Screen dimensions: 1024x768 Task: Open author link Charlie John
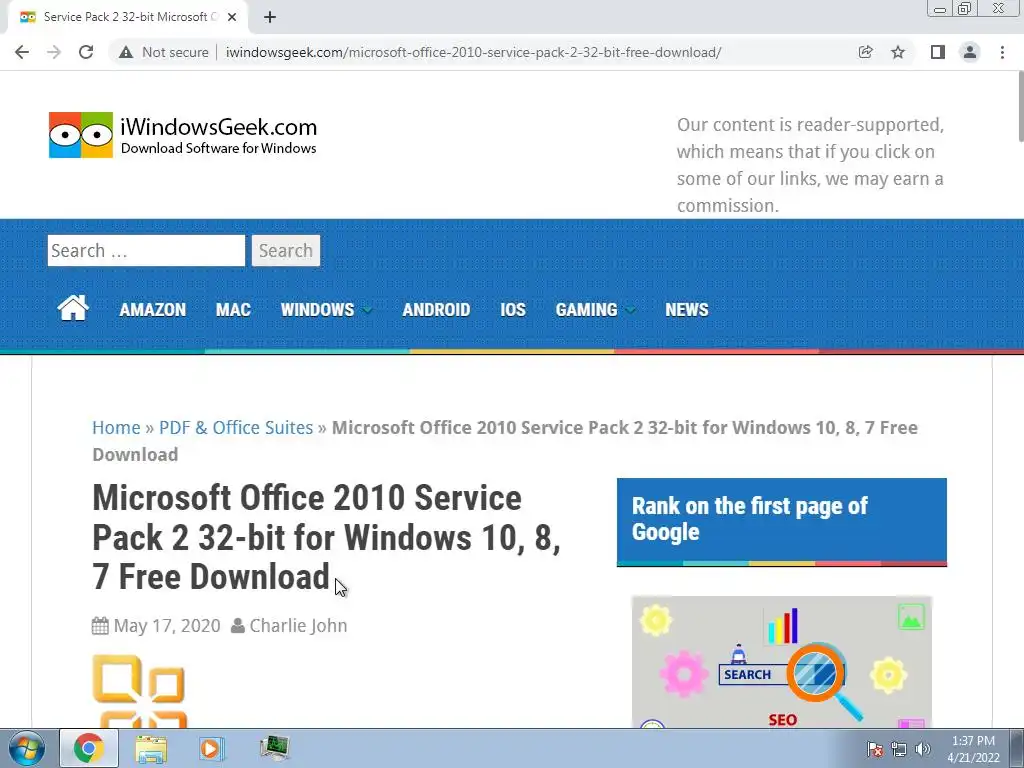click(x=298, y=626)
